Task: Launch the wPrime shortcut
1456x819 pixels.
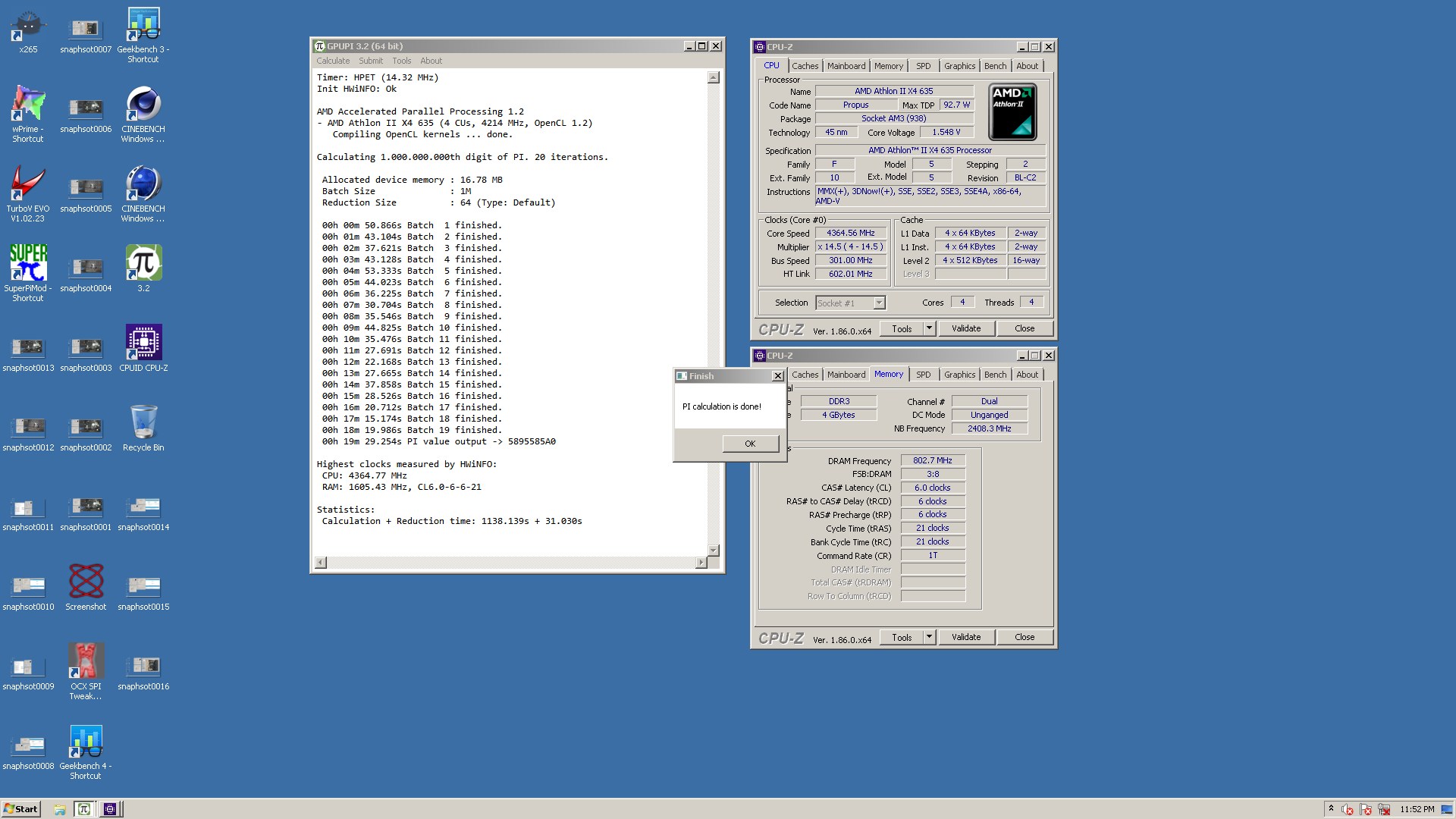Action: 28,114
